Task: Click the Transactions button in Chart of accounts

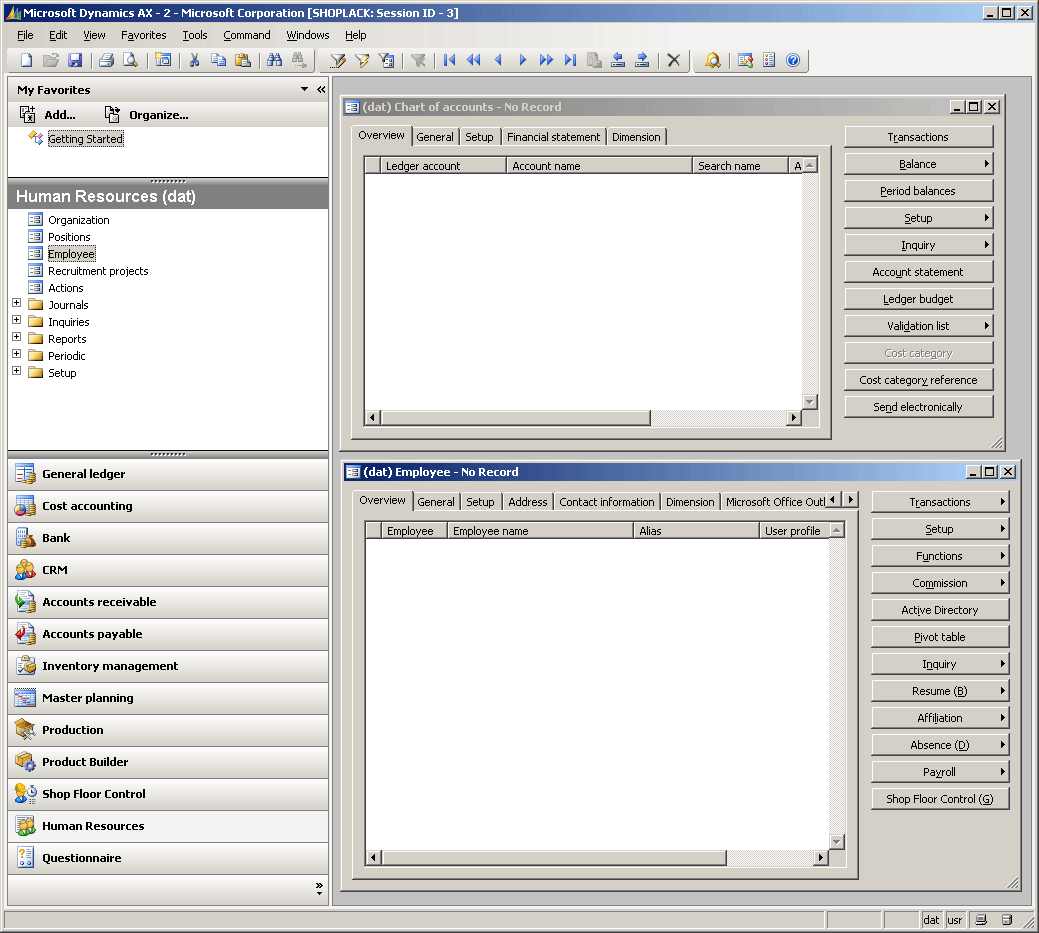Action: click(918, 137)
